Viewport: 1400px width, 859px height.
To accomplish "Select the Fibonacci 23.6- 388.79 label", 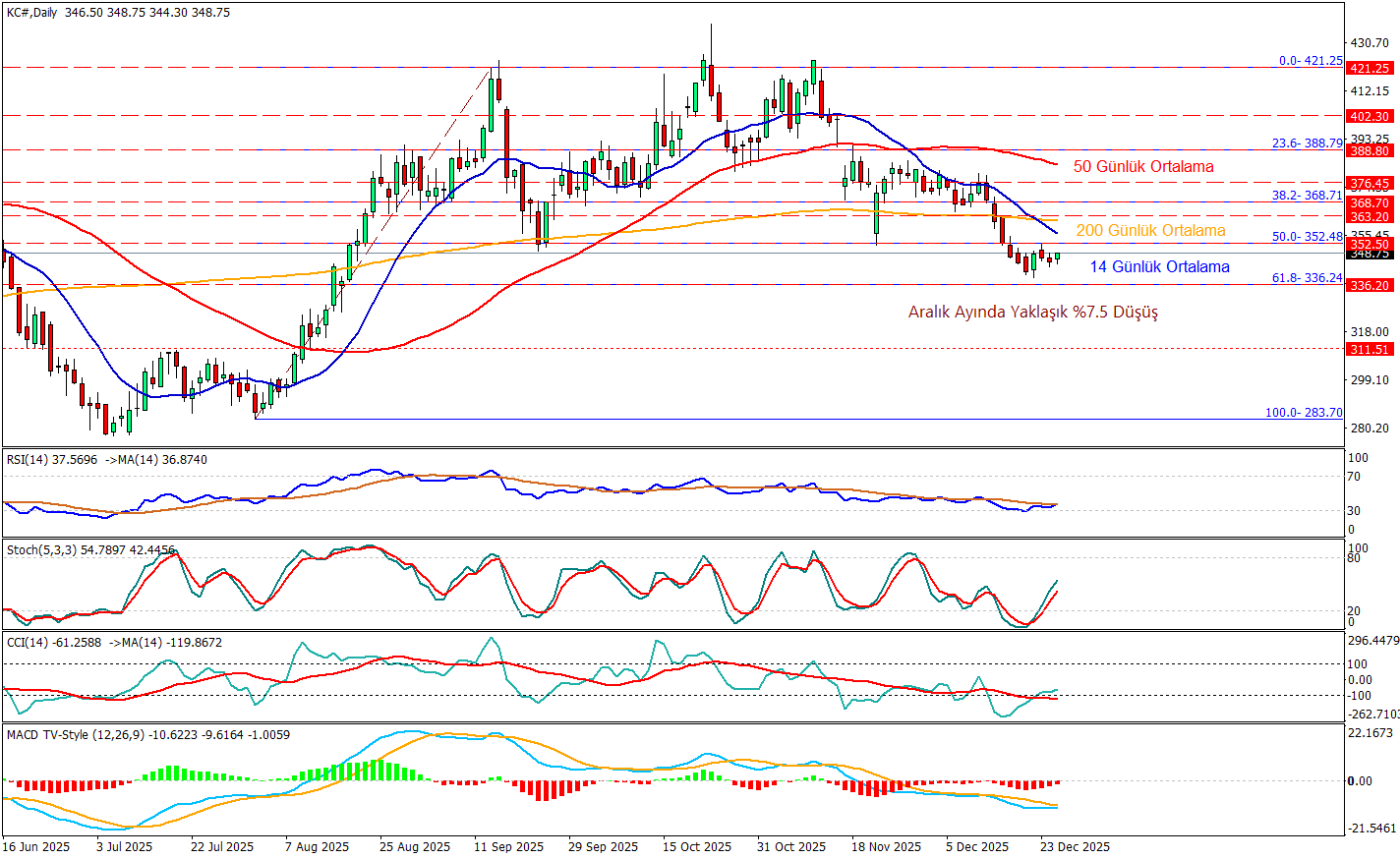I will (1307, 143).
